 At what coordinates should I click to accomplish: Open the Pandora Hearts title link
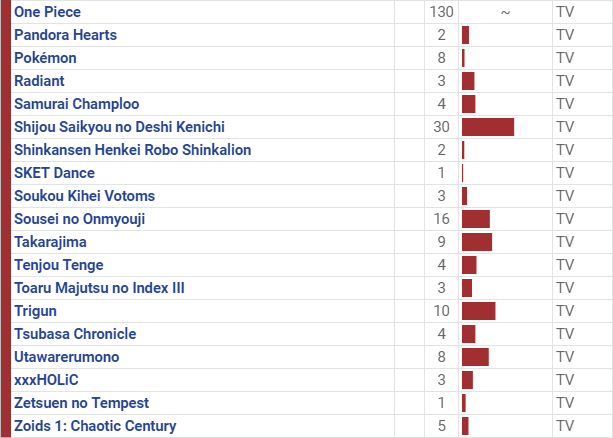click(x=65, y=35)
